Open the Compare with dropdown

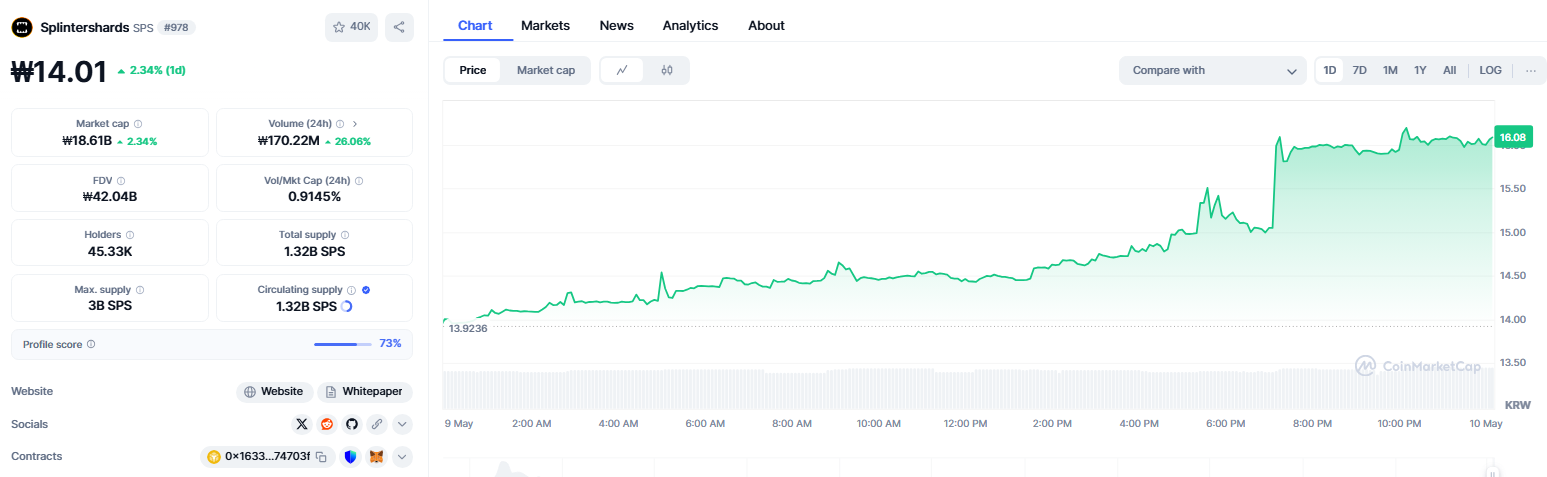1213,70
